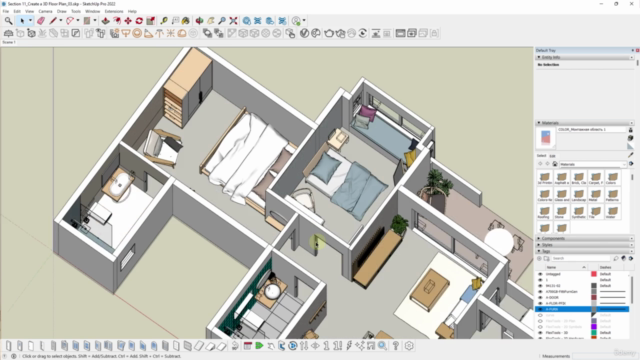Click the magnifier icon in bottom toolbar
Image resolution: width=640 pixels, height=360 pixels.
coord(382,346)
